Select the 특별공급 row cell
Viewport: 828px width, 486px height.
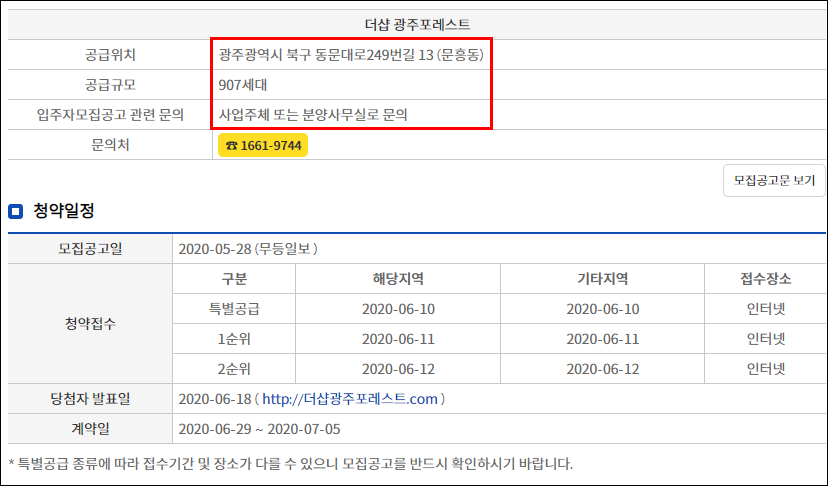234,309
